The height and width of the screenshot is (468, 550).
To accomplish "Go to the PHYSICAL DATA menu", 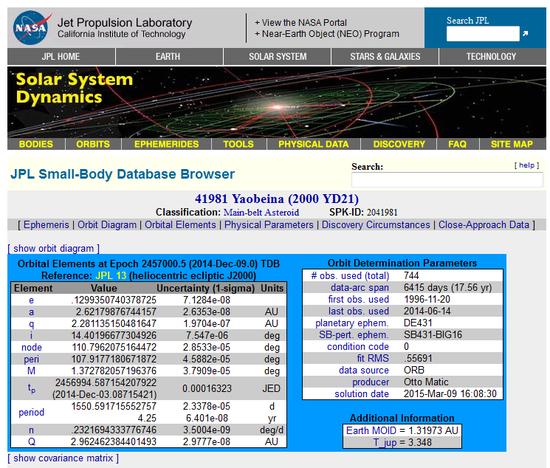I will [x=313, y=144].
